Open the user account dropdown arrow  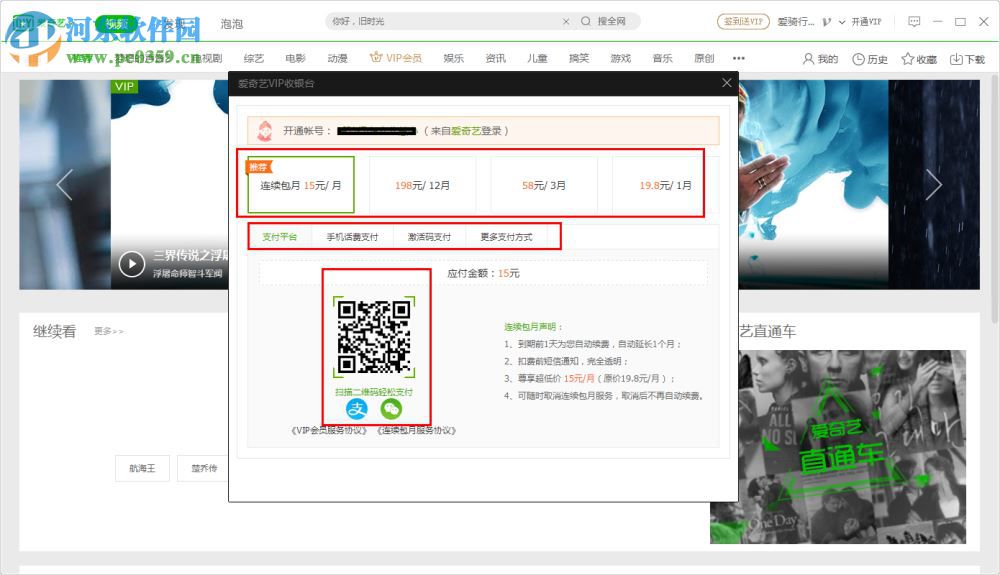tap(842, 22)
